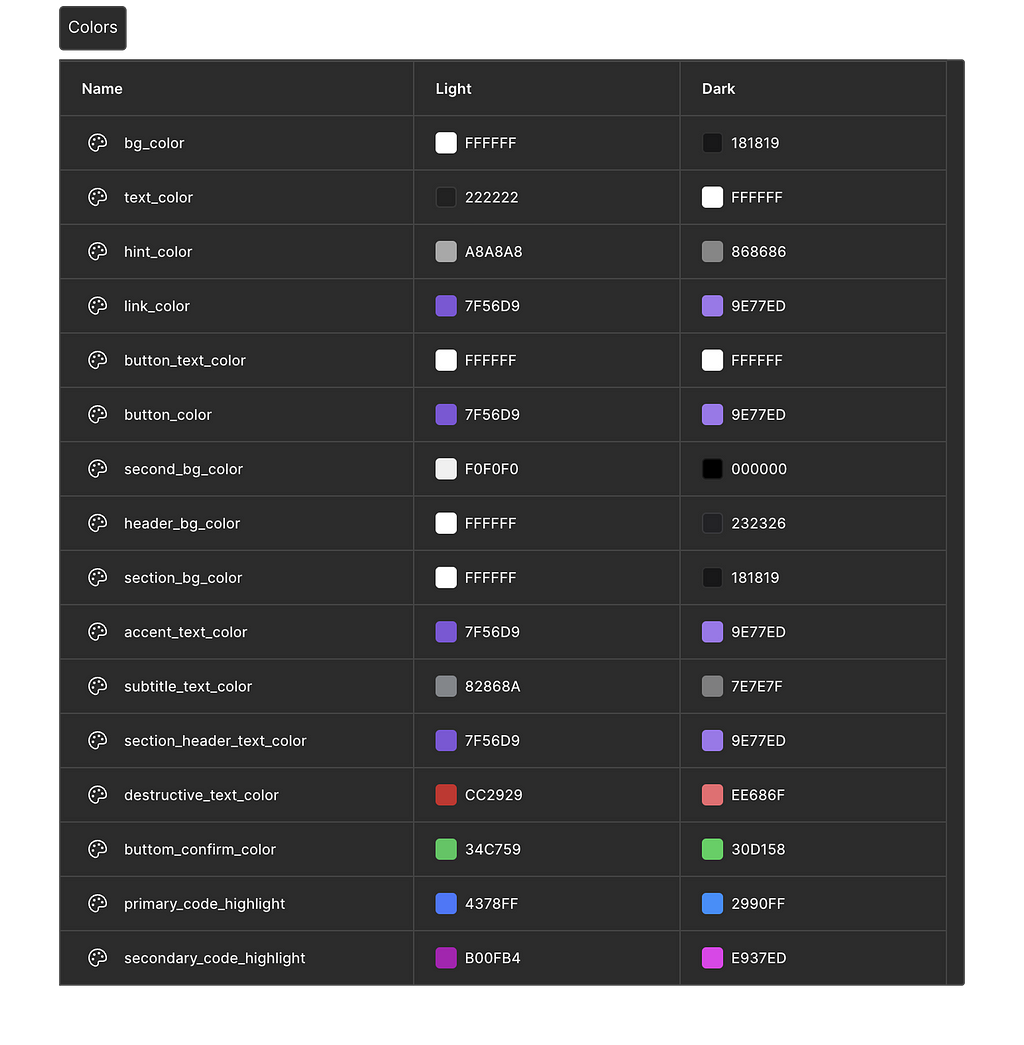Click the palette icon beside button_color
Image resolution: width=1024 pixels, height=1045 pixels.
[97, 415]
